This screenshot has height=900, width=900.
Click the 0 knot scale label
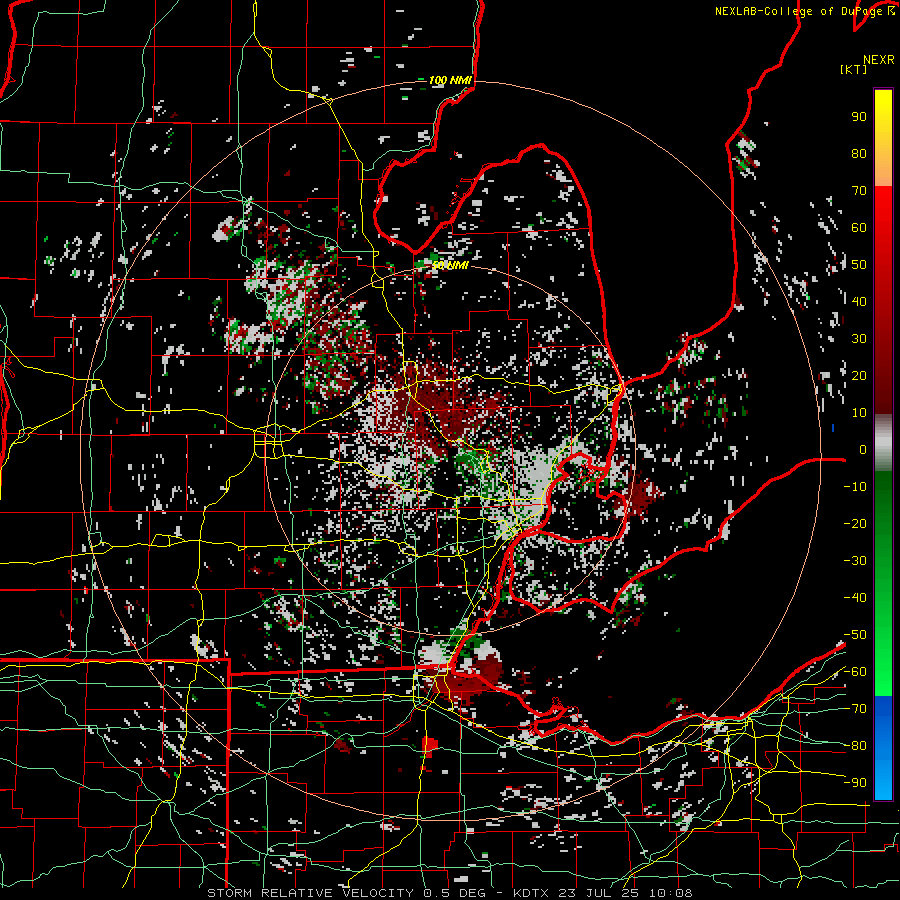coord(863,449)
